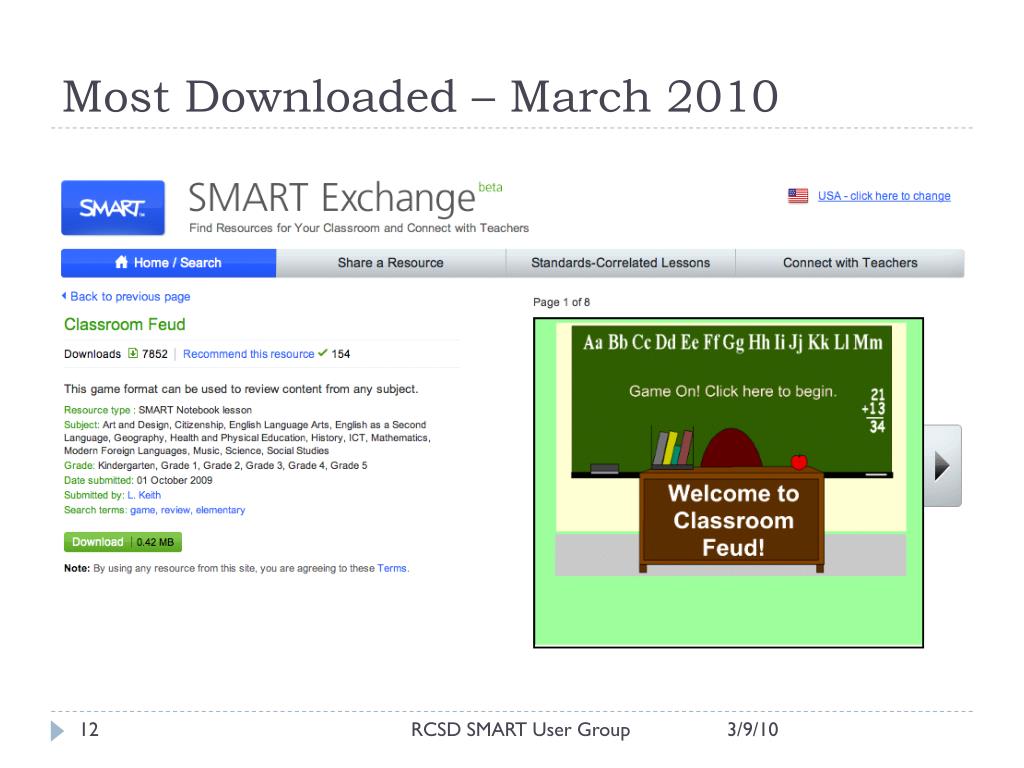Screen dimensions: 1024x768
Task: Click the green recommend checkmark icon
Action: (x=323, y=353)
